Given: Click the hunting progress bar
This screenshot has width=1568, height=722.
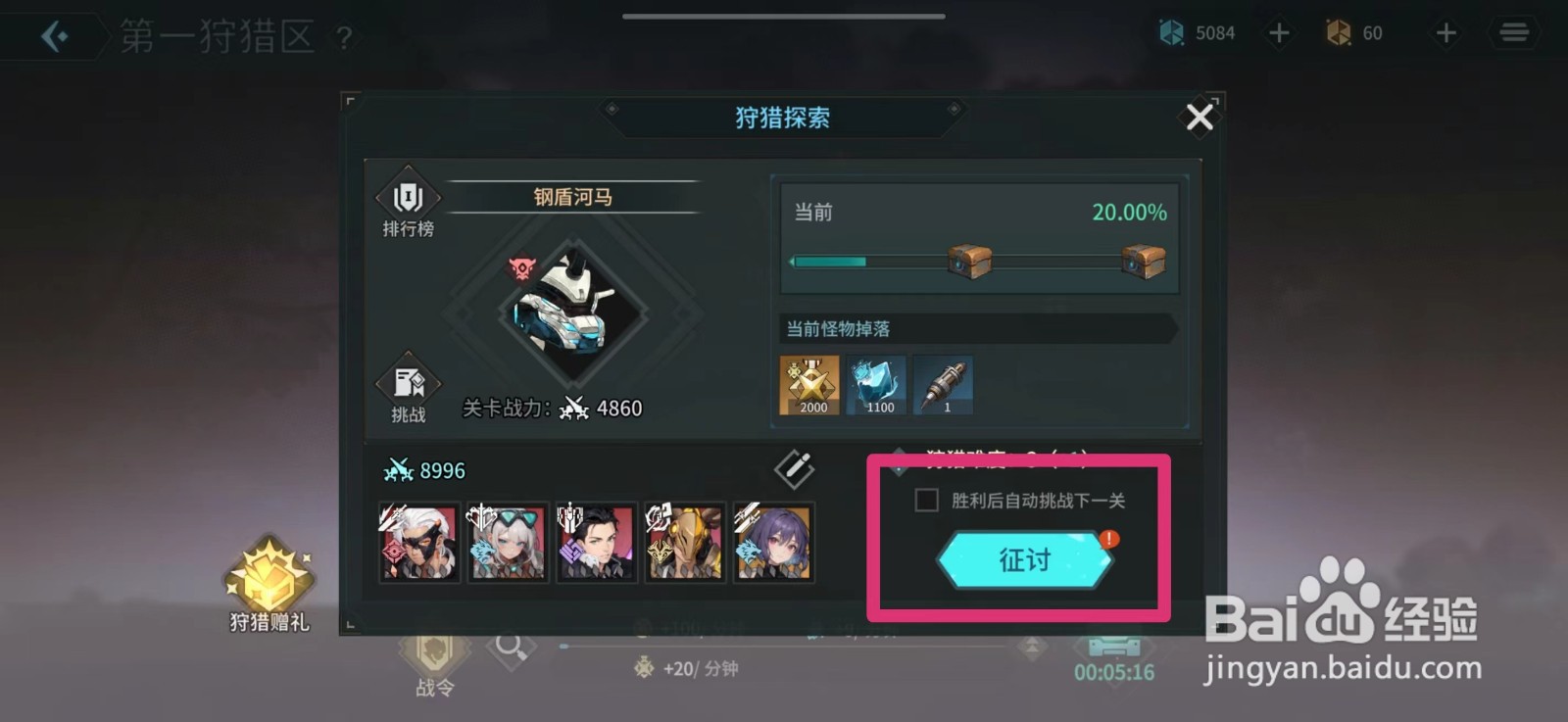Looking at the screenshot, I should tap(977, 262).
